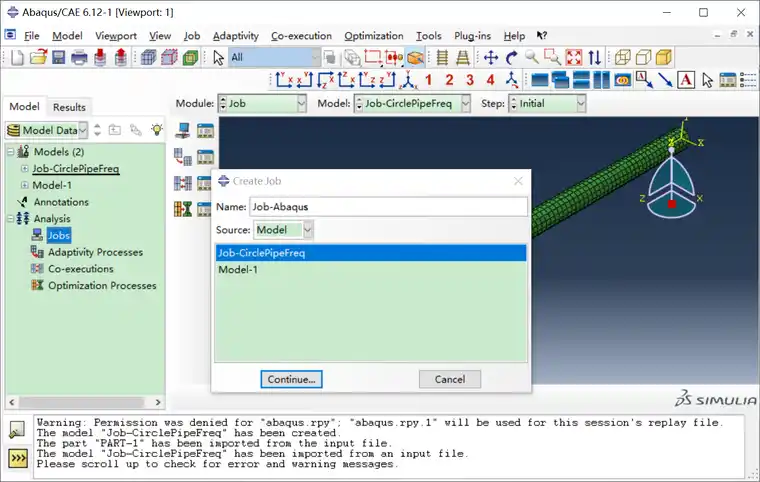Click Create Co-execution icon
Image resolution: width=760 pixels, height=482 pixels.
183,183
